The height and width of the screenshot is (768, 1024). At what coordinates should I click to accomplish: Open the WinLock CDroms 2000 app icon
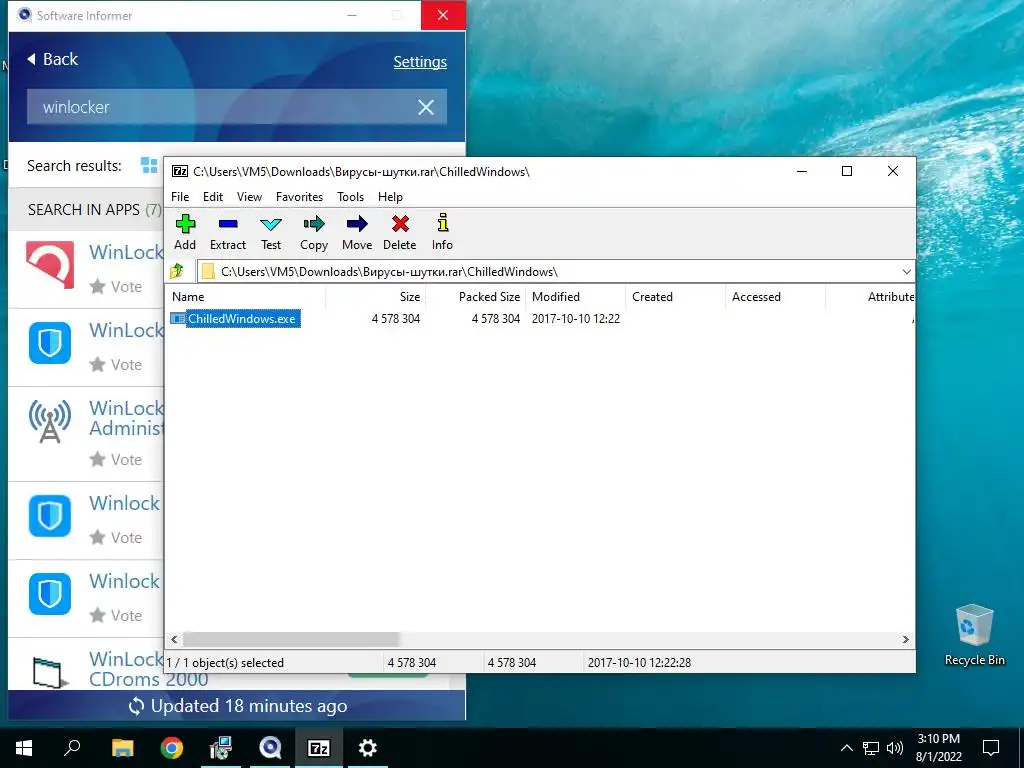pyautogui.click(x=50, y=673)
